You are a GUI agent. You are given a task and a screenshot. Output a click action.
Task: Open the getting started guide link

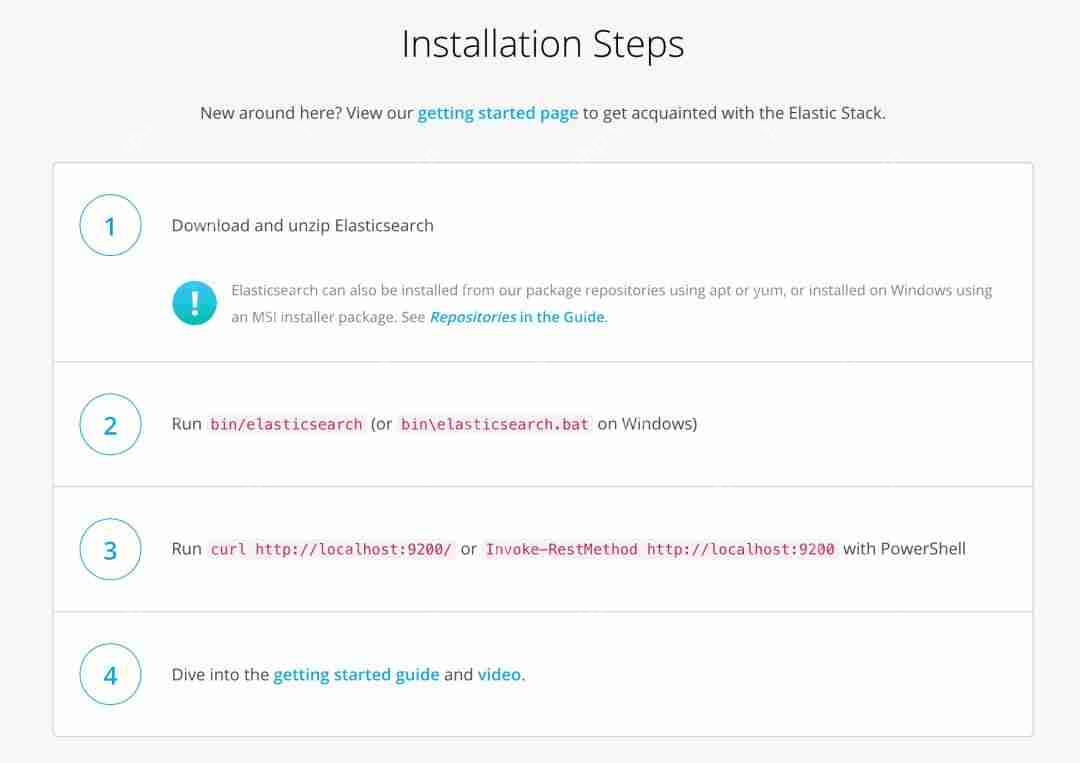coord(356,674)
